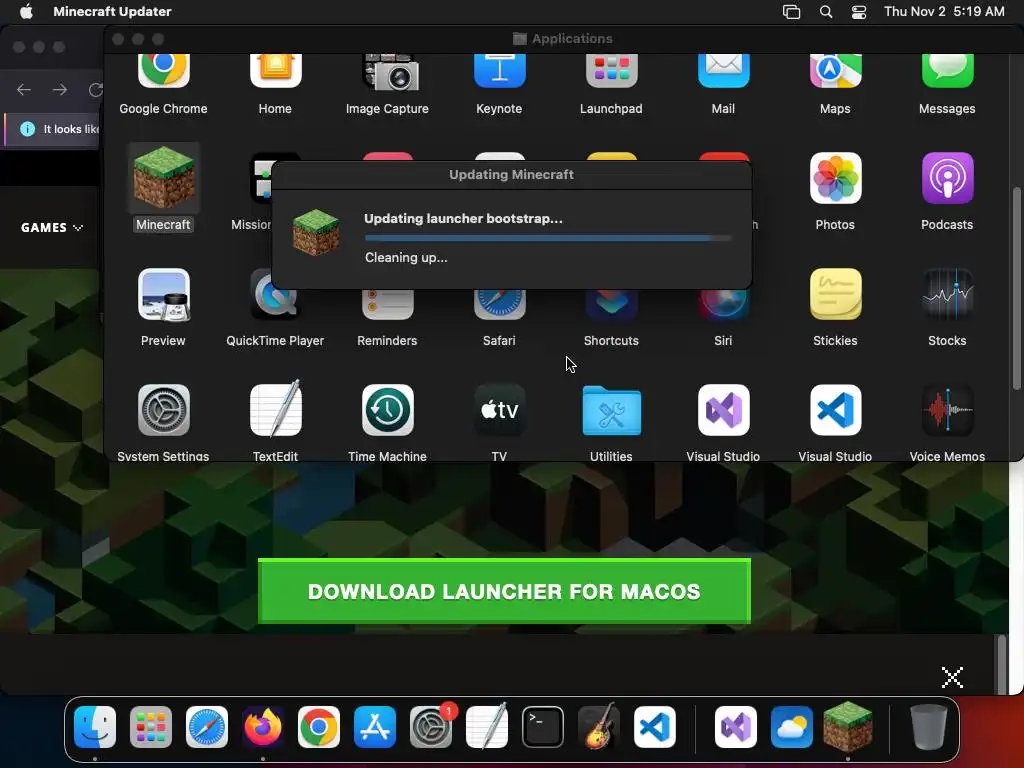The width and height of the screenshot is (1024, 768).
Task: Open GarageBand from the Dock
Action: [599, 726]
